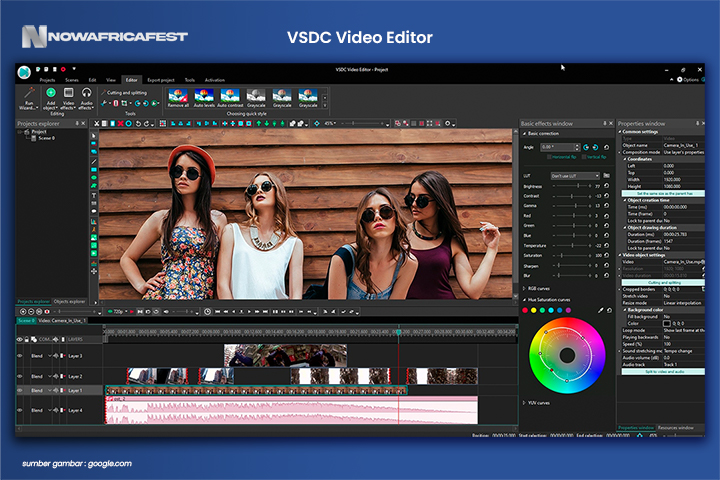The height and width of the screenshot is (480, 720).
Task: Click Split to video and audio button
Action: click(663, 372)
